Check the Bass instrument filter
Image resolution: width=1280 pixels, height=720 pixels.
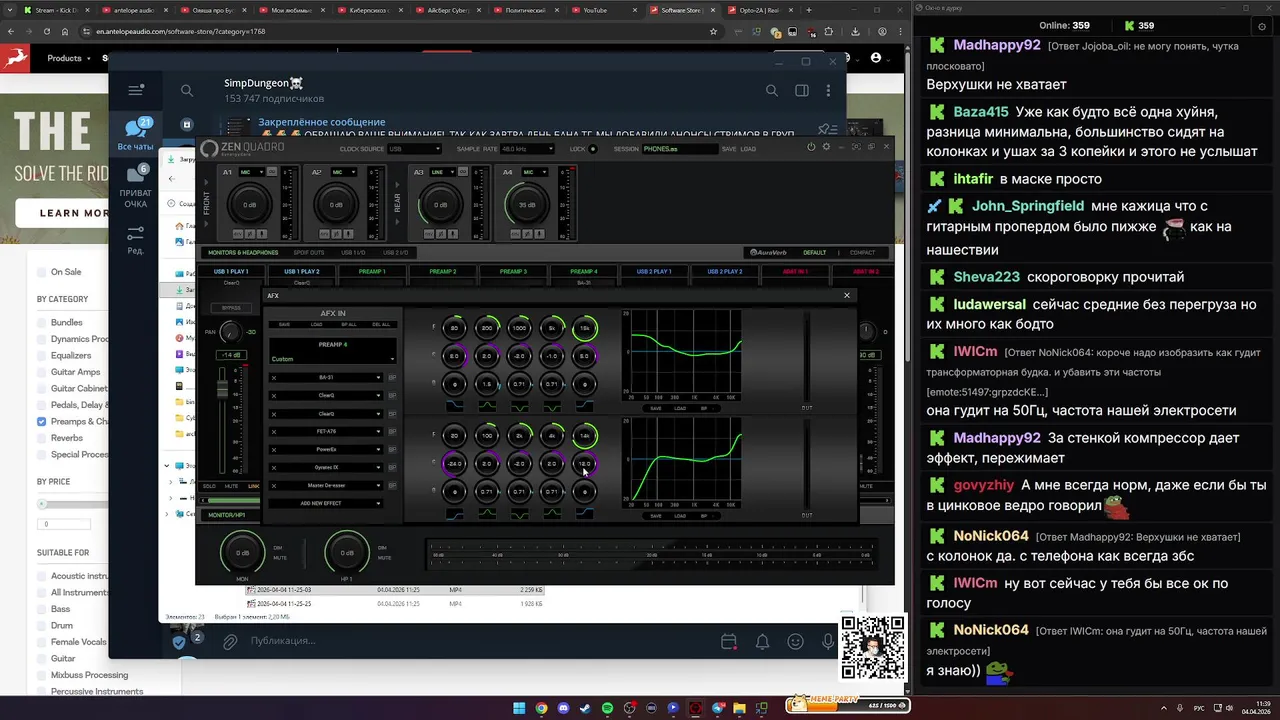42,608
